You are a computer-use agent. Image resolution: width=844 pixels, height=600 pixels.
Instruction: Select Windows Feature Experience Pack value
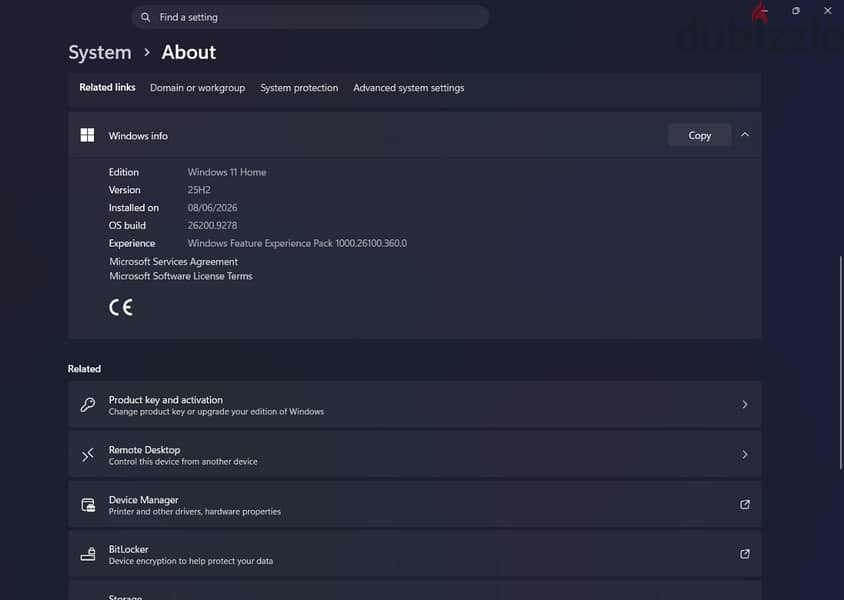point(297,243)
